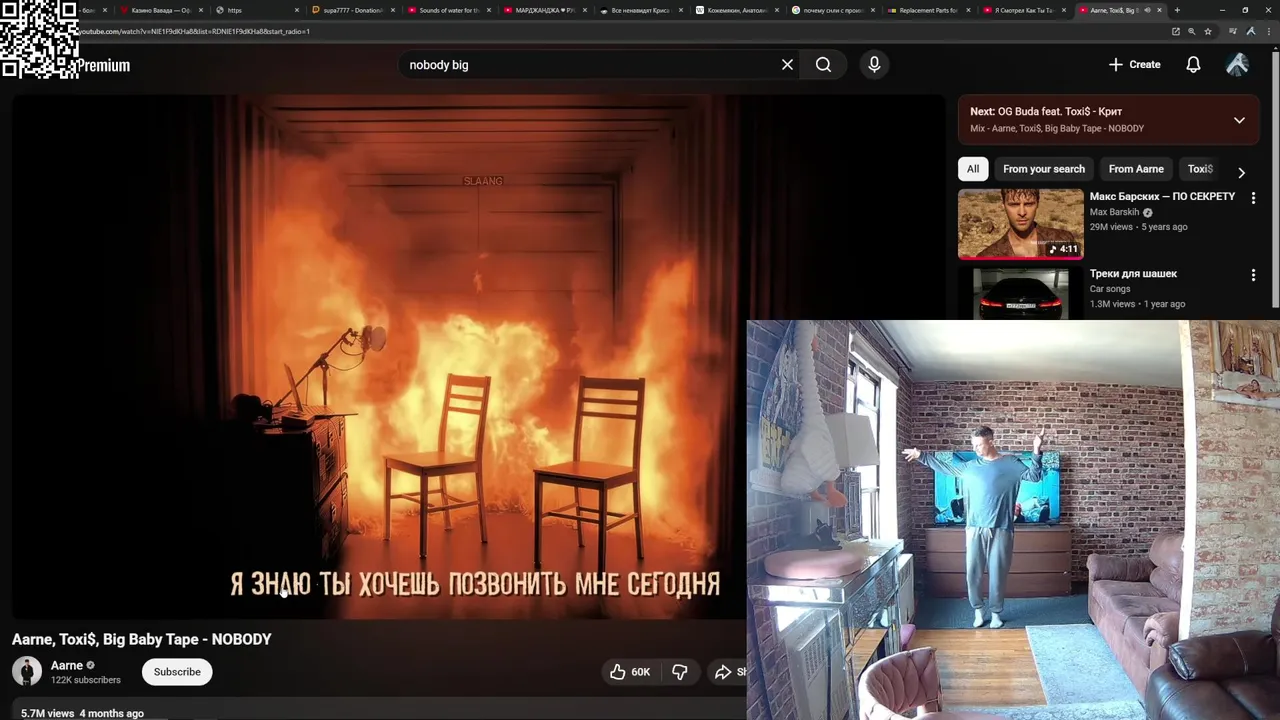Open the browser profile icon

point(1250,31)
